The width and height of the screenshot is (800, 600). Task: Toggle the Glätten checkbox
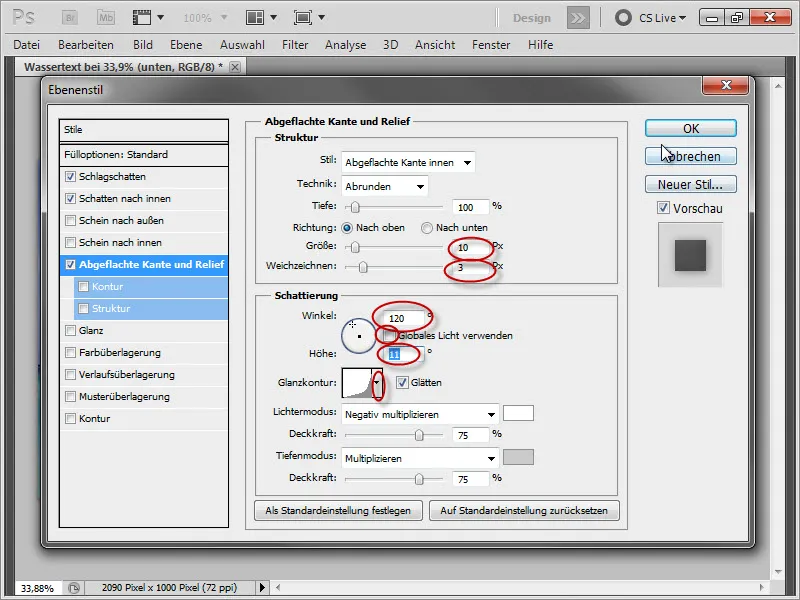coord(402,382)
